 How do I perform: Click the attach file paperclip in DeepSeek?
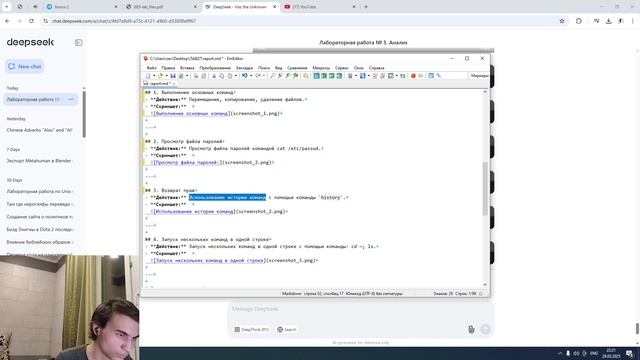tap(471, 329)
